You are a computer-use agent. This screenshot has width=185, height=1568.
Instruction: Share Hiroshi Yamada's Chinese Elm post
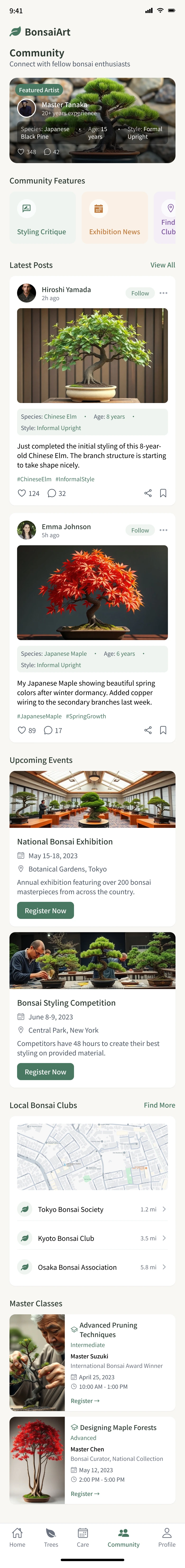[148, 493]
